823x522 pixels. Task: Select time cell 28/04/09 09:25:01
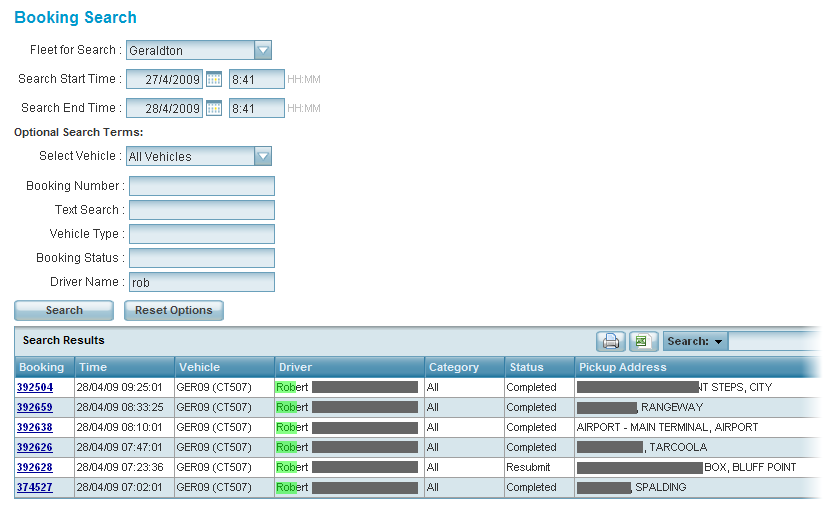coord(124,387)
